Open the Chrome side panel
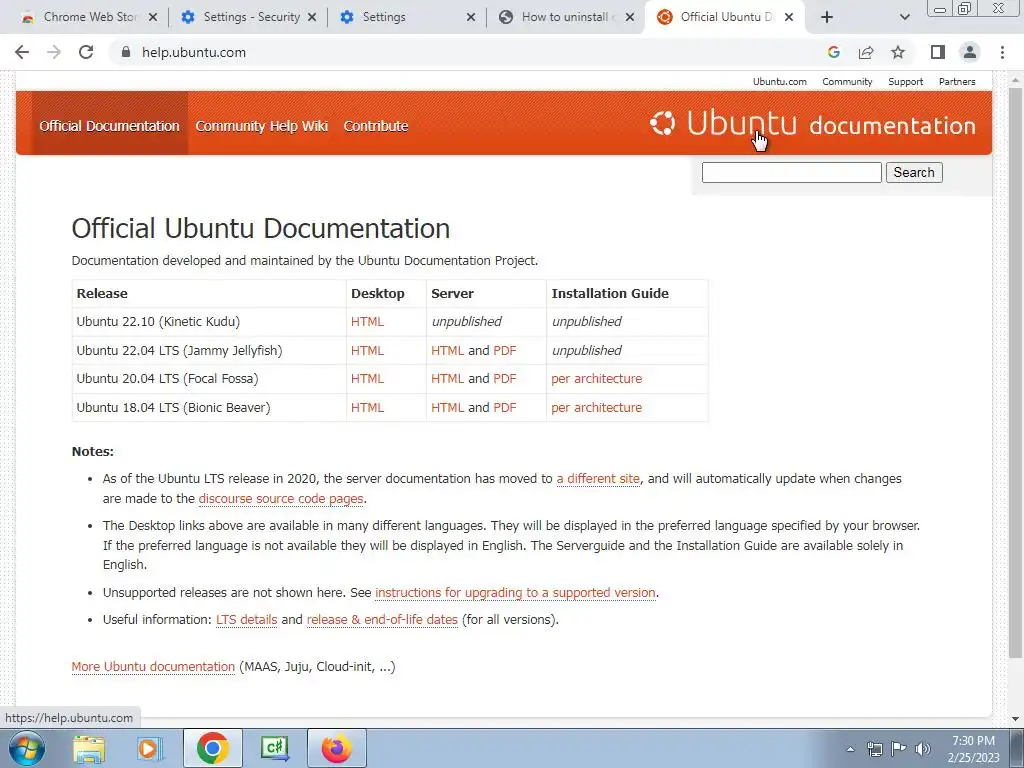 [938, 52]
